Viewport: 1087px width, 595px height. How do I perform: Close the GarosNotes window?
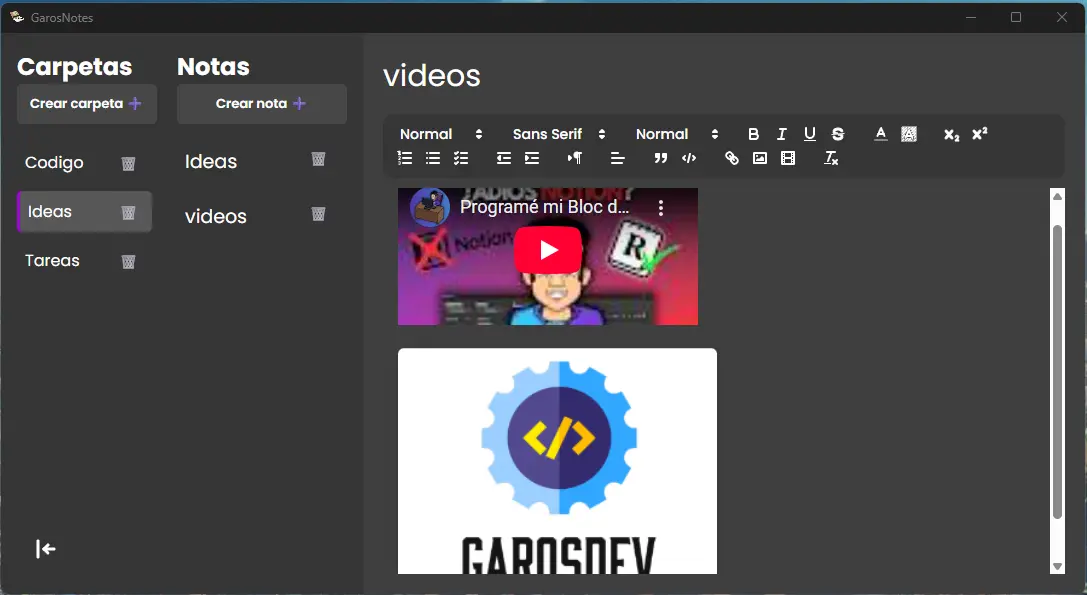coord(1061,17)
